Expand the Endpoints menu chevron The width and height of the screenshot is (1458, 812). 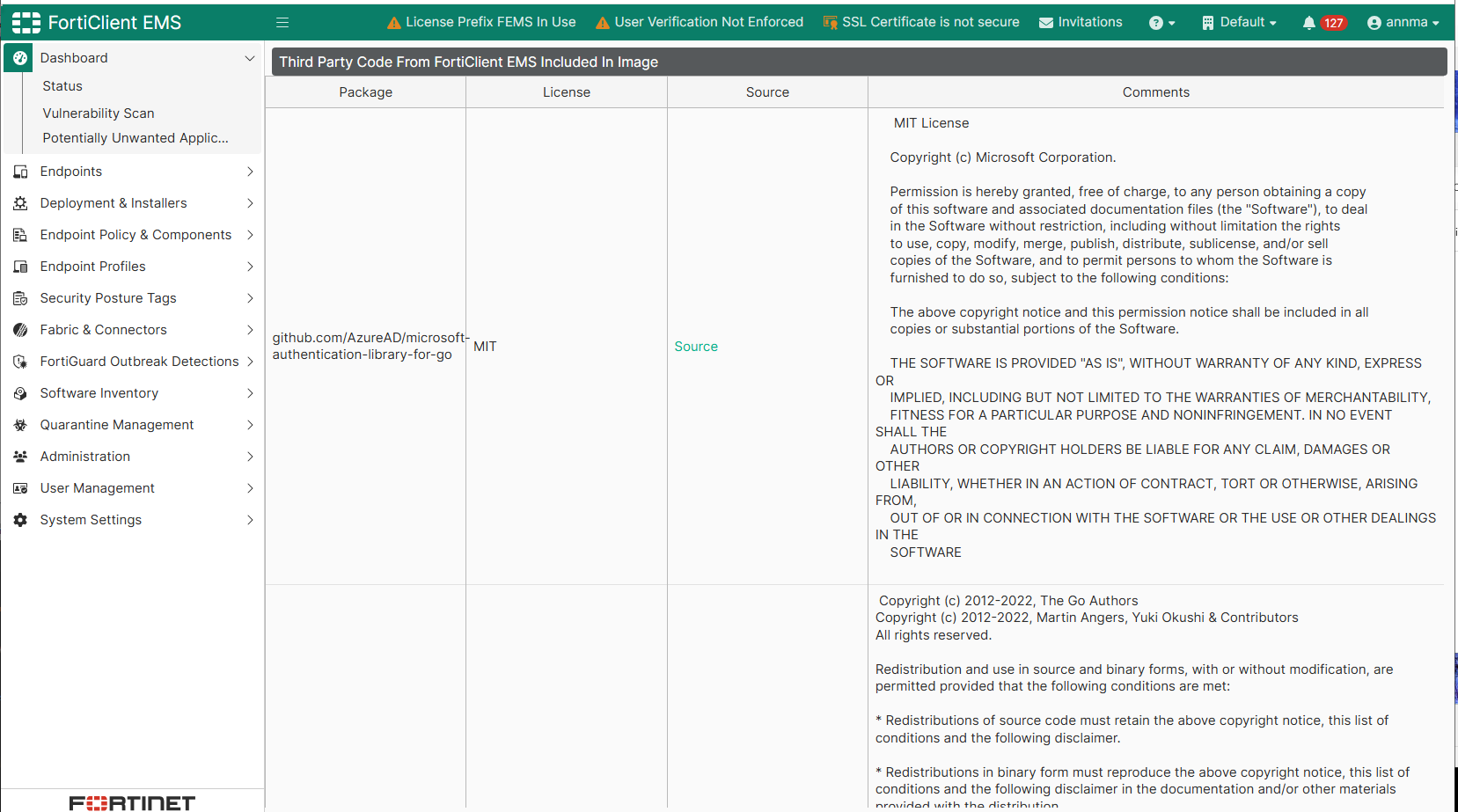click(x=250, y=172)
